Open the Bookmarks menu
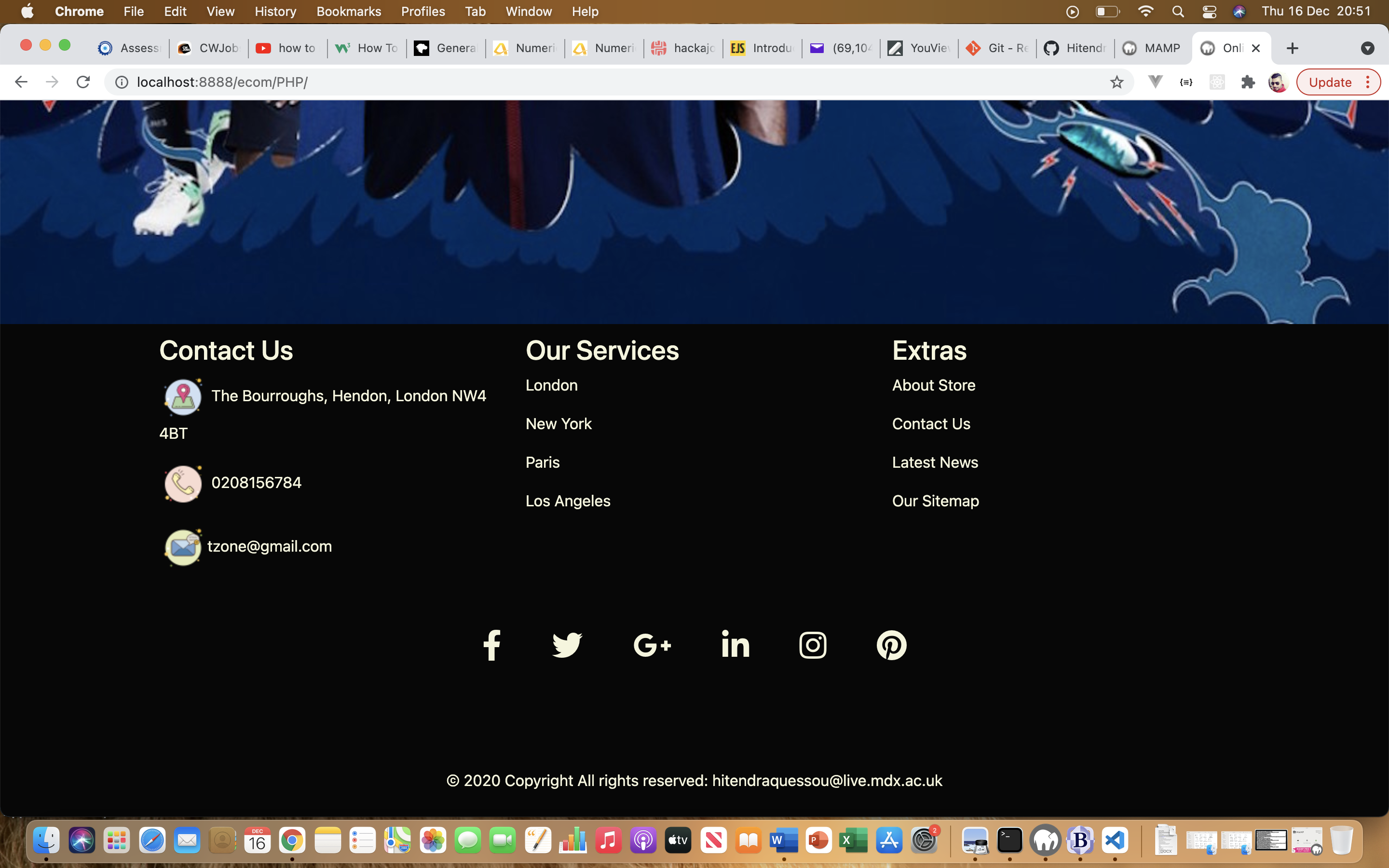 348,12
